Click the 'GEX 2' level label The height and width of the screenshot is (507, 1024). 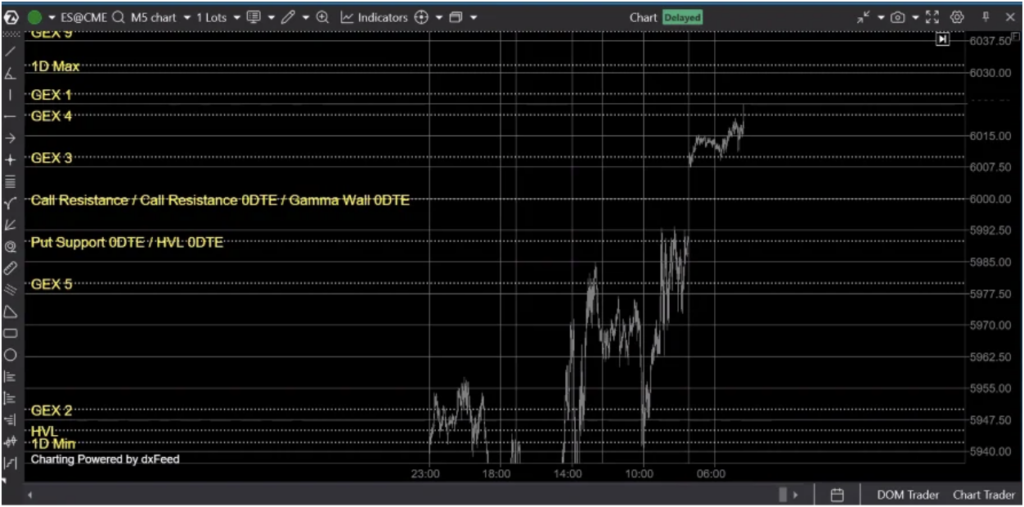pyautogui.click(x=52, y=410)
